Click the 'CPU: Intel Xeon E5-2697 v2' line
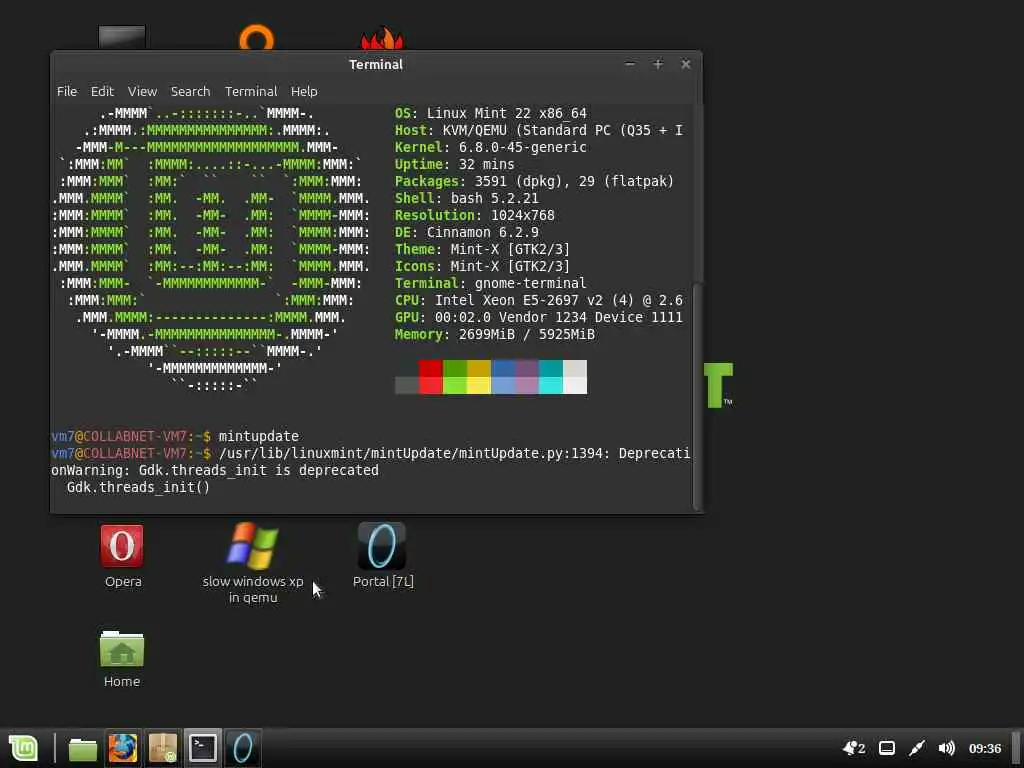This screenshot has height=768, width=1024. coord(539,300)
